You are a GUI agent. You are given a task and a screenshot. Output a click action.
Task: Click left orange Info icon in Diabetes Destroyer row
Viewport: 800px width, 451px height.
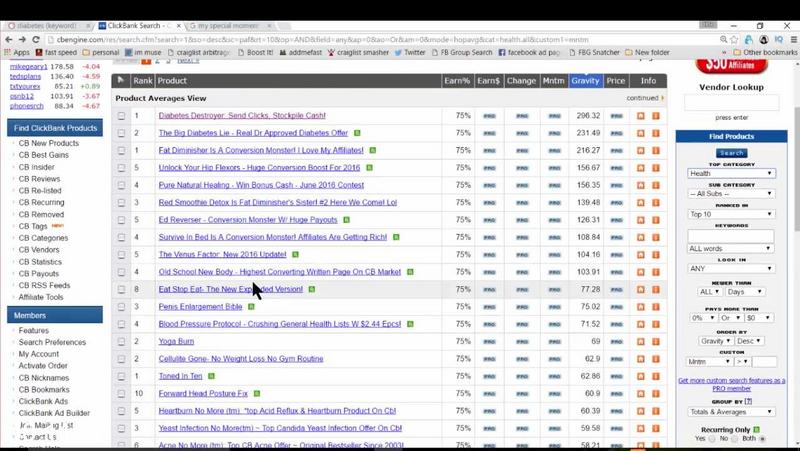pyautogui.click(x=641, y=116)
